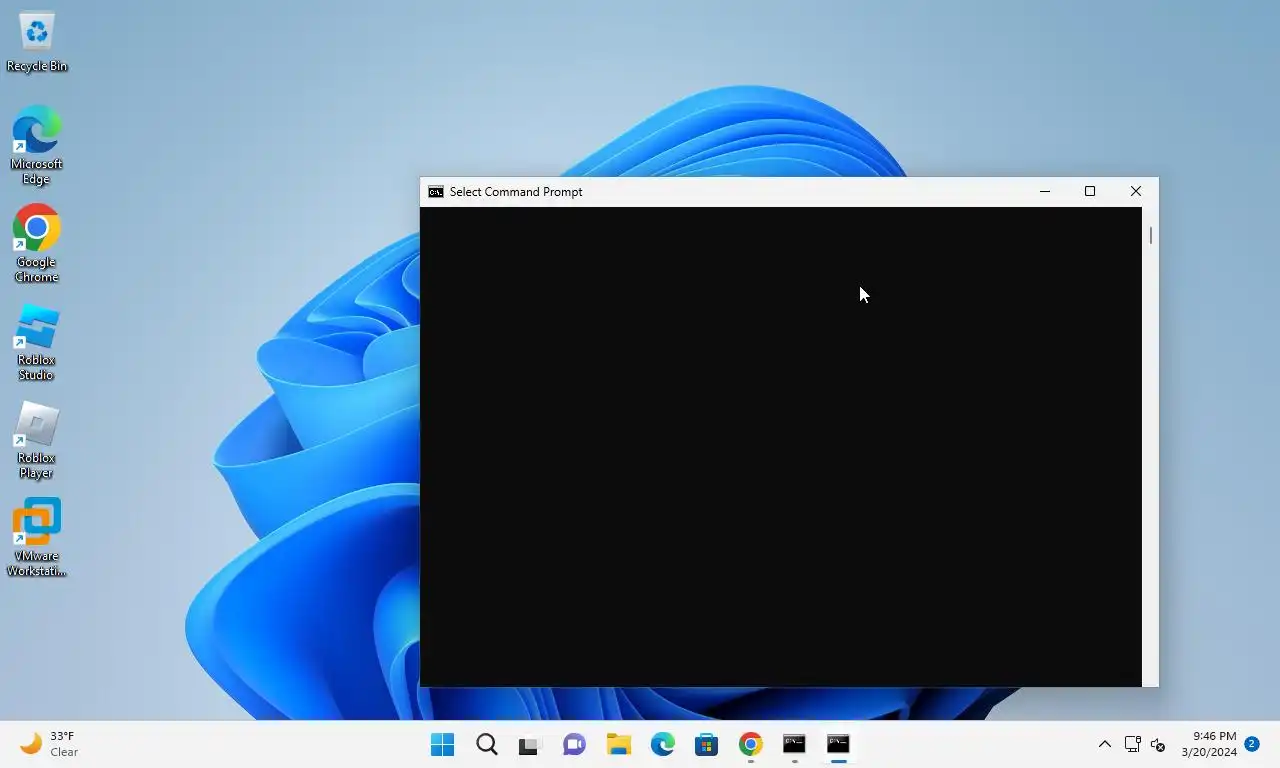Open the weather widget showing 33°F Clear
The image size is (1280, 768).
click(x=50, y=744)
